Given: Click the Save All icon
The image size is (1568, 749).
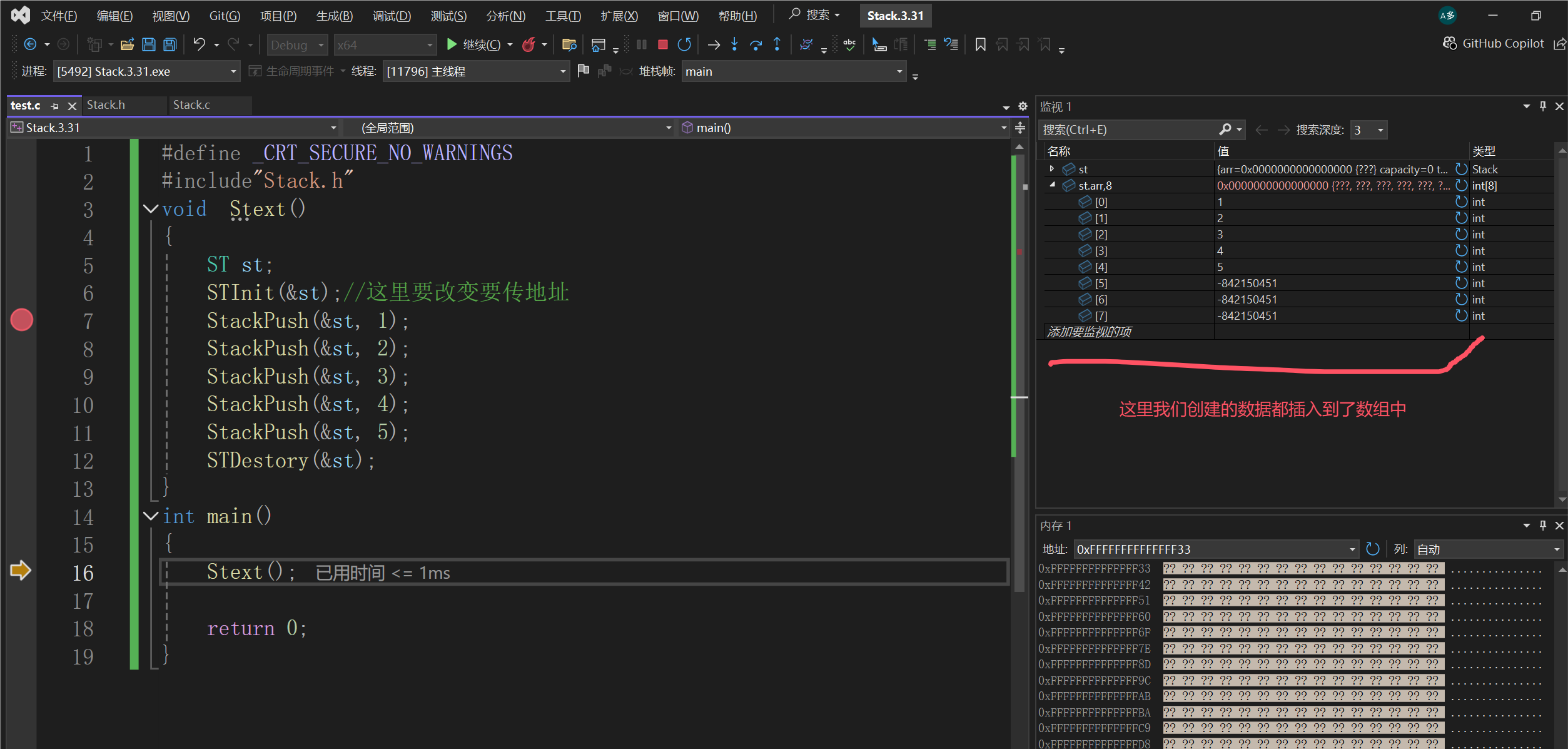Looking at the screenshot, I should (170, 44).
